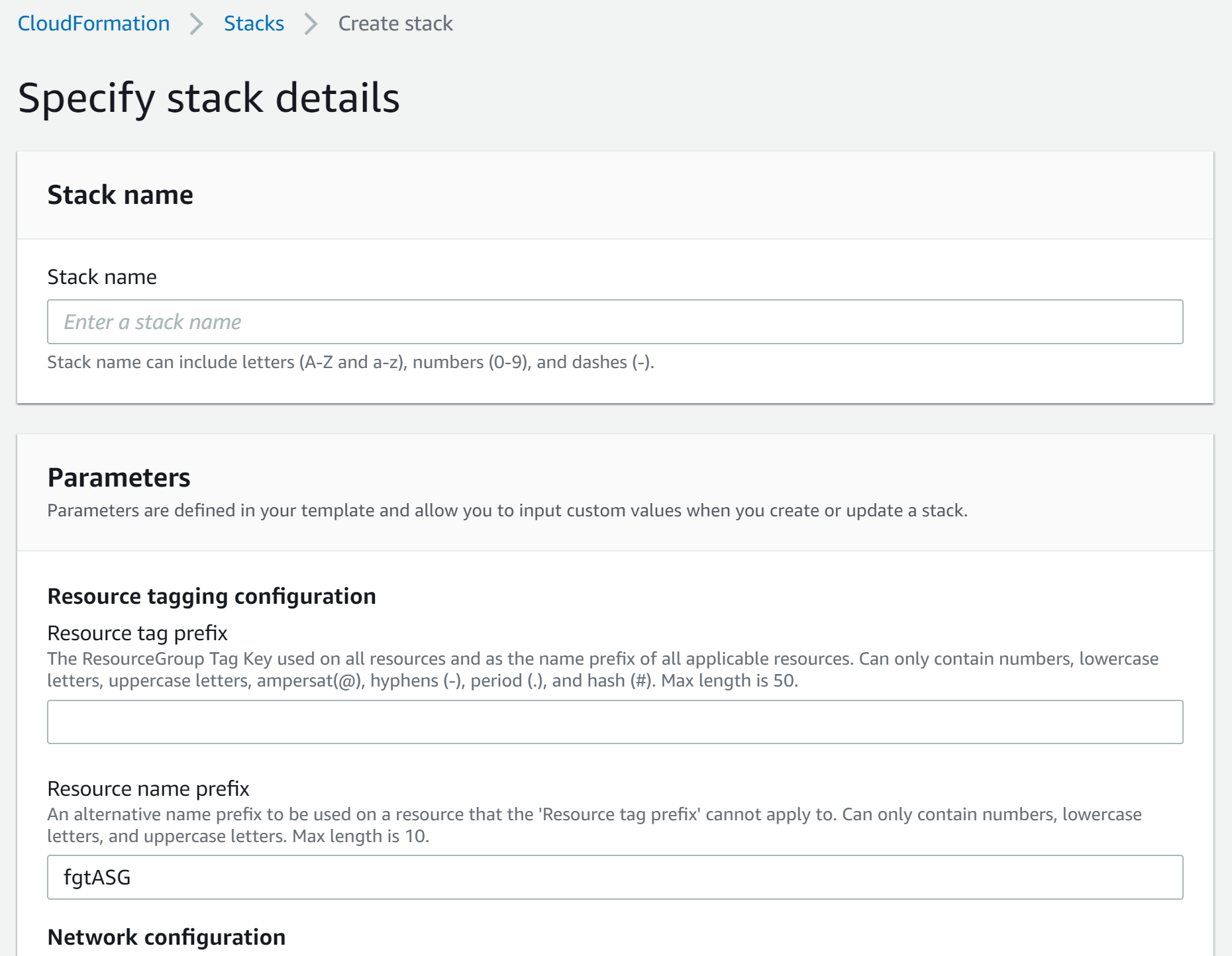Click the Enter a stack name placeholder text
The height and width of the screenshot is (956, 1232).
152,322
